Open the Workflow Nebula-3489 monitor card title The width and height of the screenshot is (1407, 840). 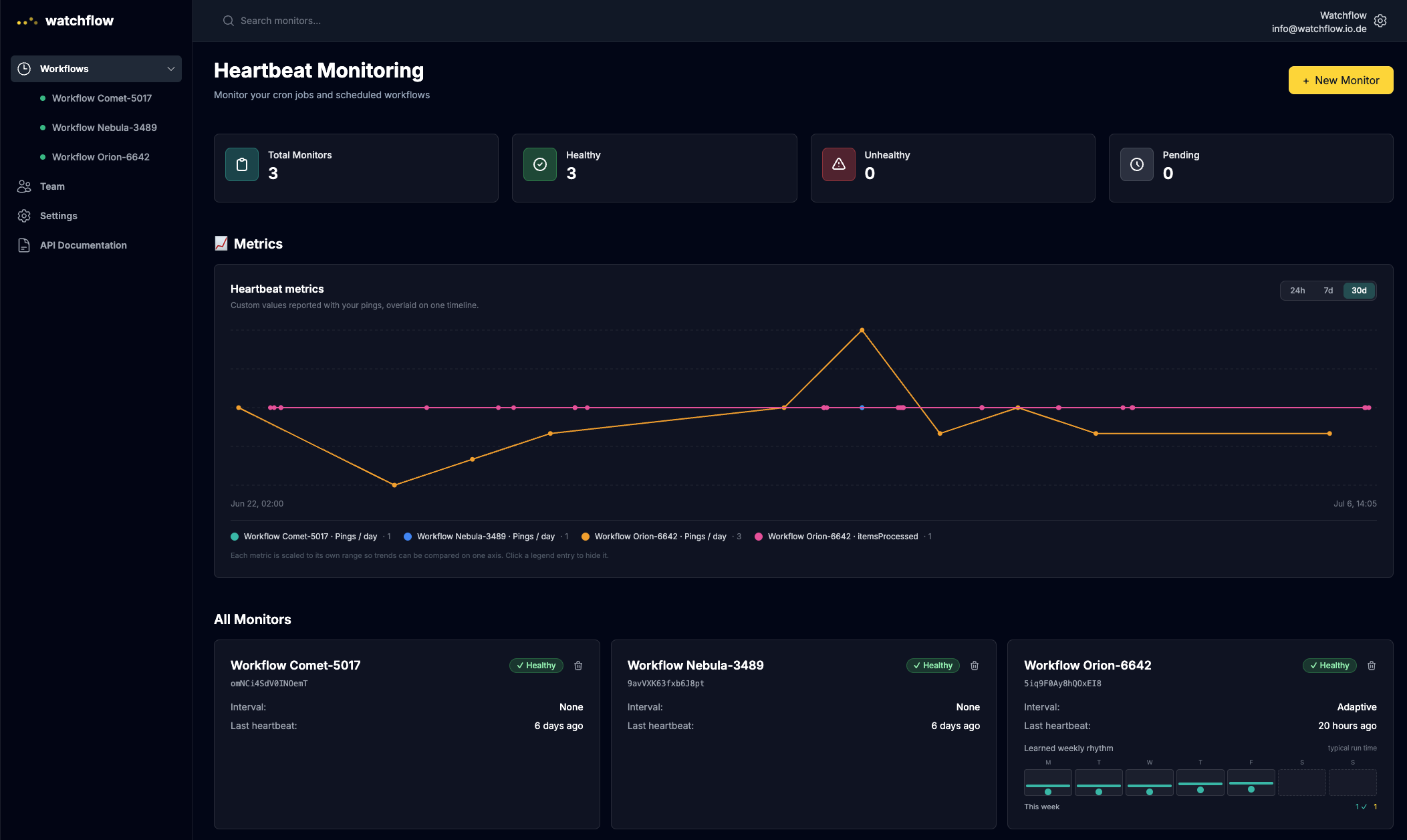tap(695, 666)
